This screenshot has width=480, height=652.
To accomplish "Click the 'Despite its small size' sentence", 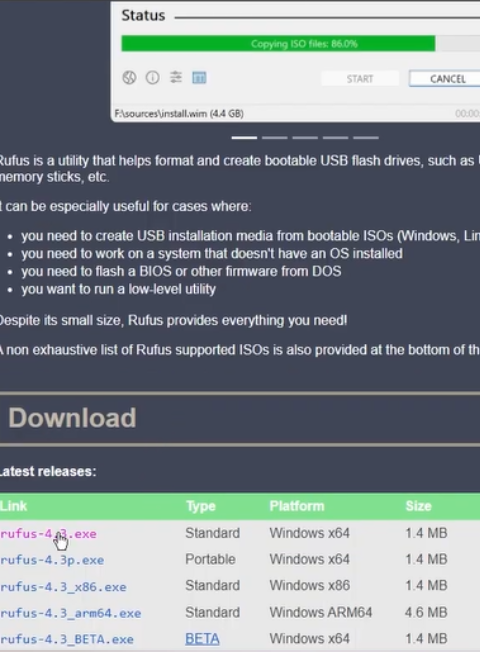I will [173, 321].
